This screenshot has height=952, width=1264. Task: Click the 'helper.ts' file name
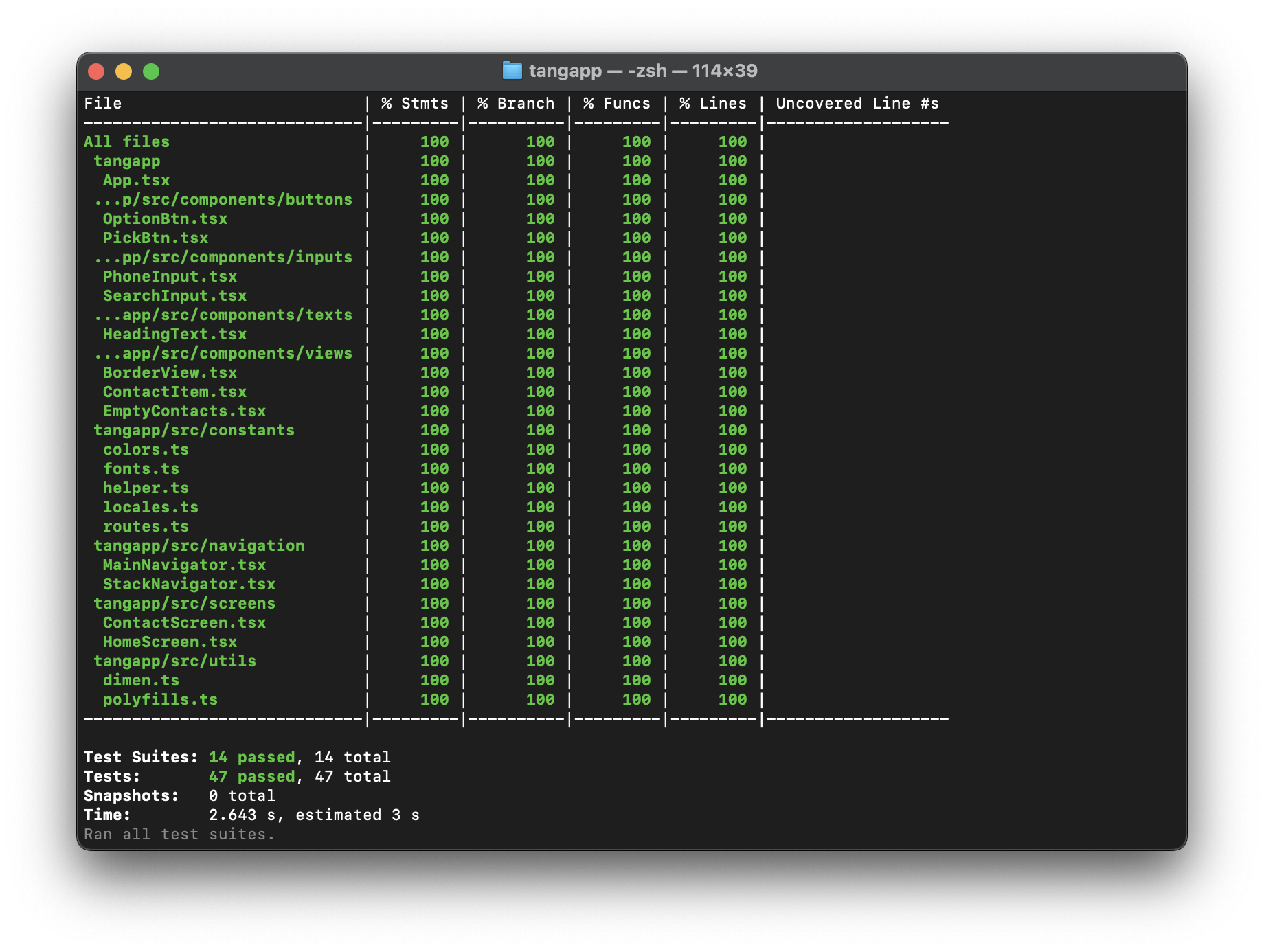coord(146,488)
